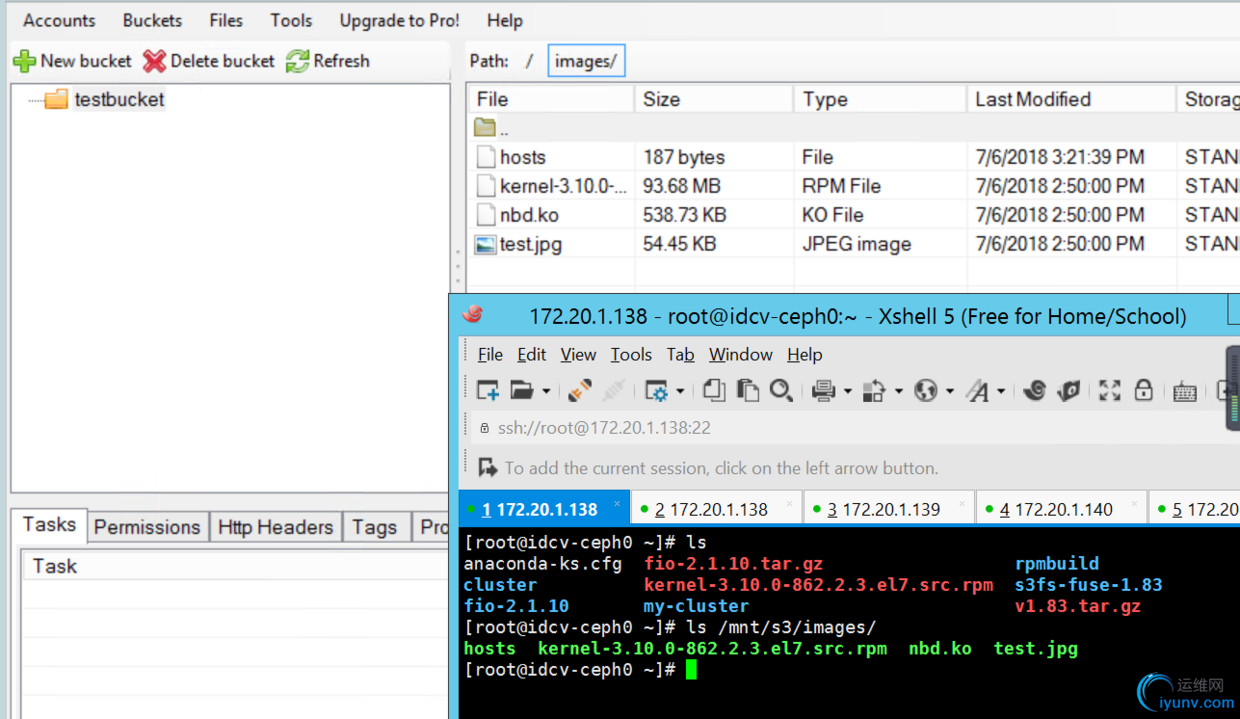Click the Task column header in Tasks panel
Image resolution: width=1240 pixels, height=719 pixels.
tap(235, 566)
